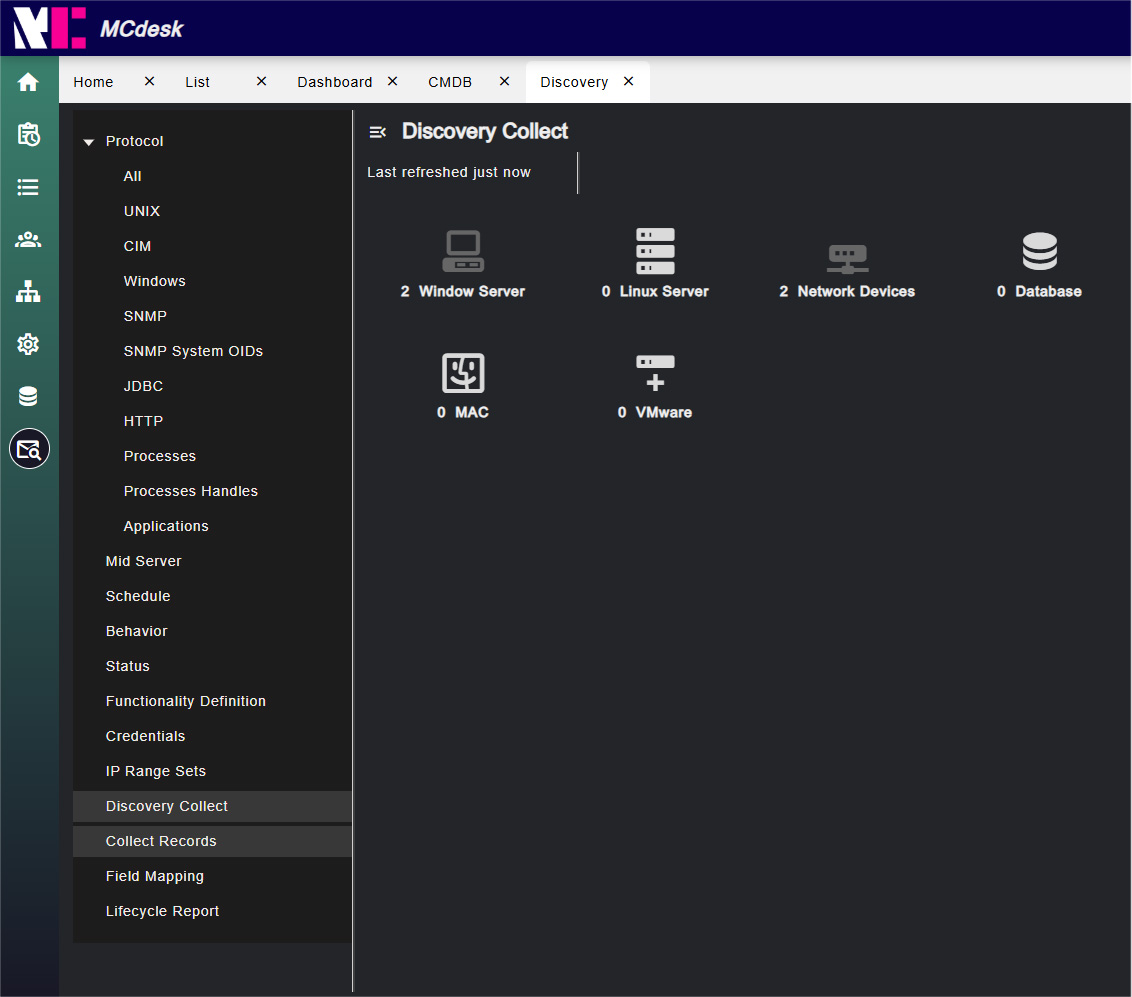Select Discovery Collect menu item

pos(212,806)
